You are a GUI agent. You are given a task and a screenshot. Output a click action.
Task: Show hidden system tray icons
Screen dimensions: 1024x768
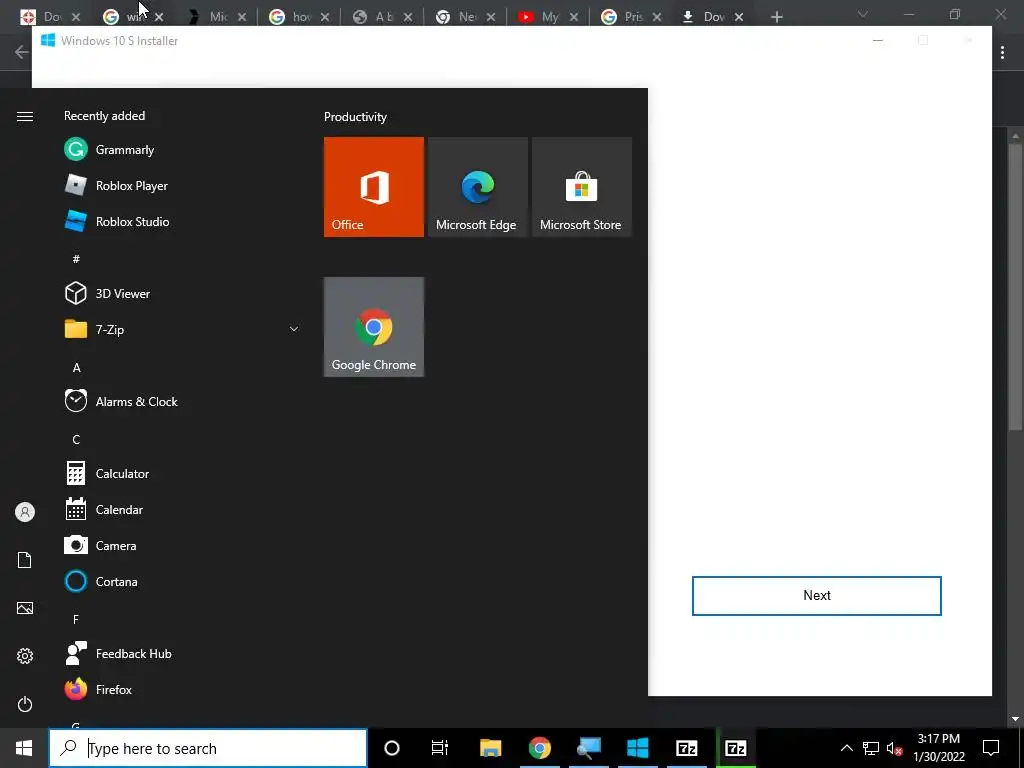(846, 748)
